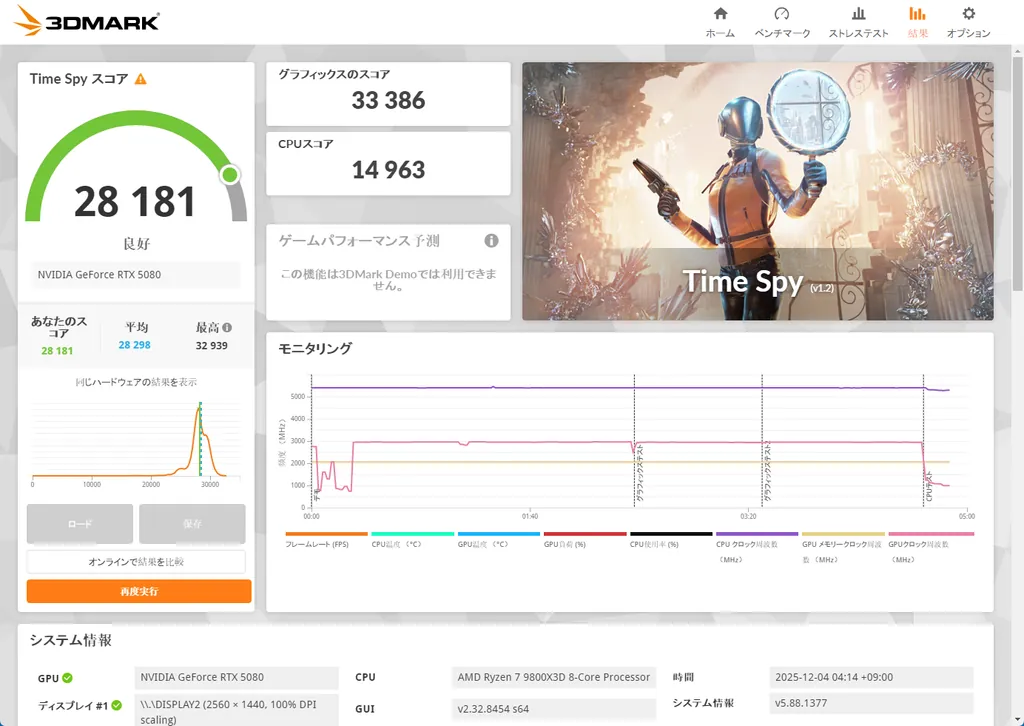Switch to the 結果 (Results) tab
The image size is (1024, 726).
(918, 20)
